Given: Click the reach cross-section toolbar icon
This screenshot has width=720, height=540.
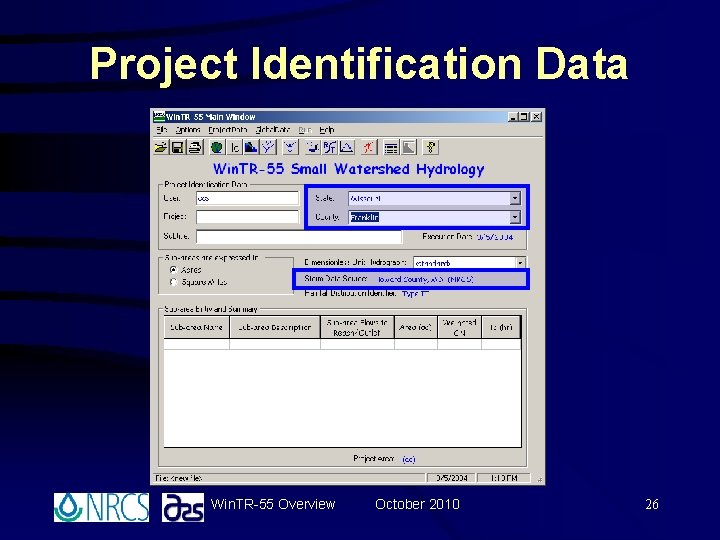Looking at the screenshot, I should click(x=290, y=147).
